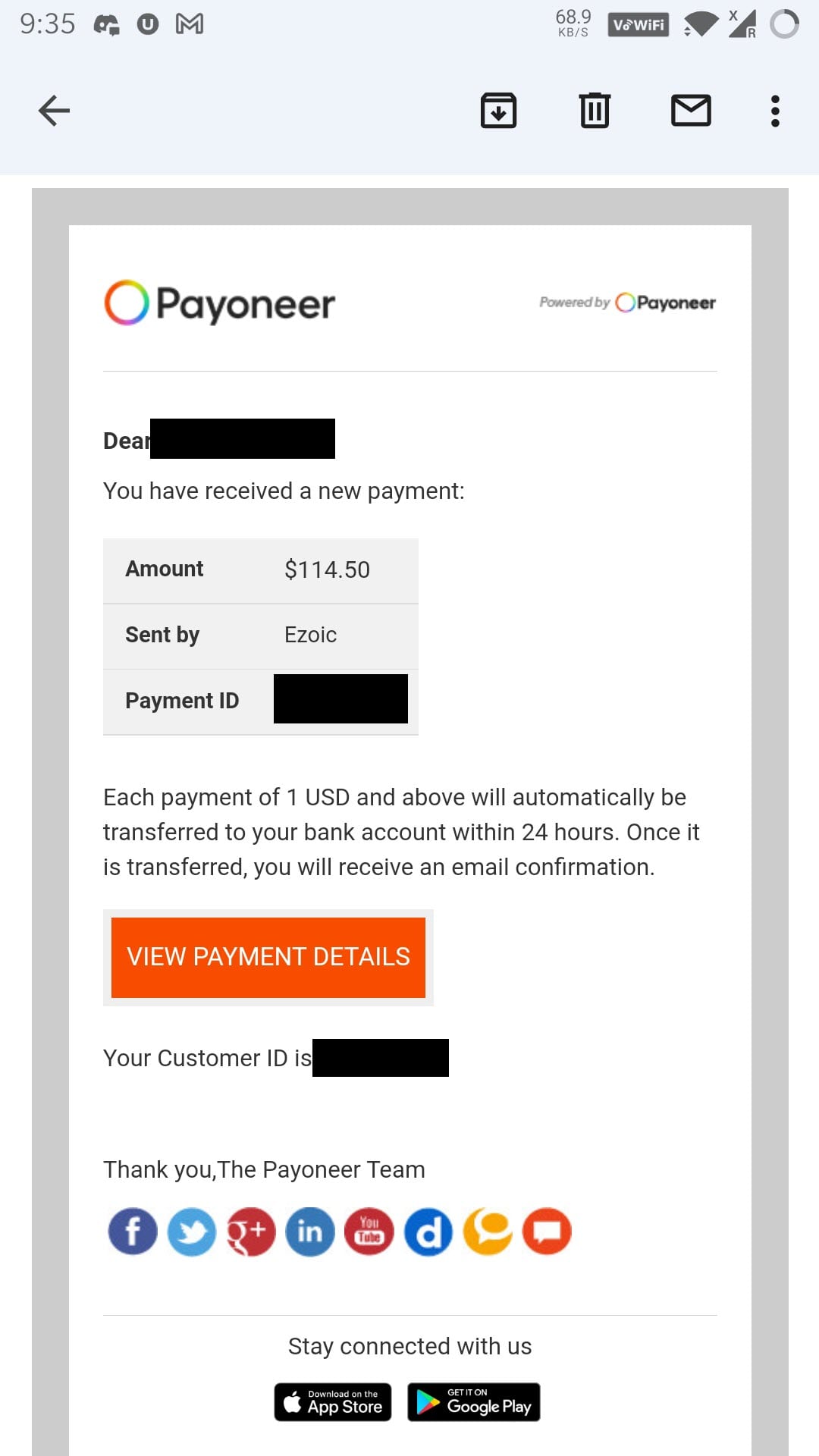Screen dimensions: 819x1456
Task: Open the three-dot overflow menu
Action: coord(775,111)
